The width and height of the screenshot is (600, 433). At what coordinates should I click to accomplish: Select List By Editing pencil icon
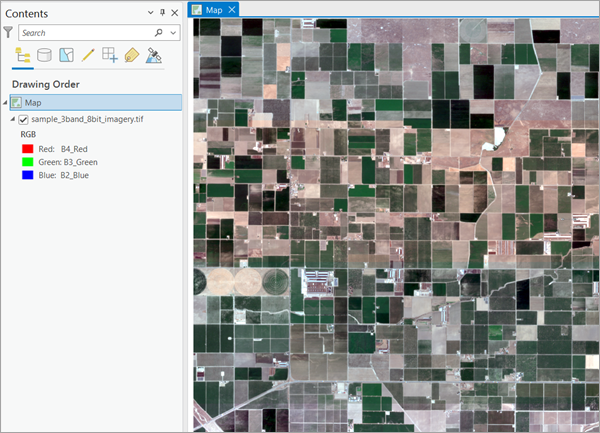point(88,56)
